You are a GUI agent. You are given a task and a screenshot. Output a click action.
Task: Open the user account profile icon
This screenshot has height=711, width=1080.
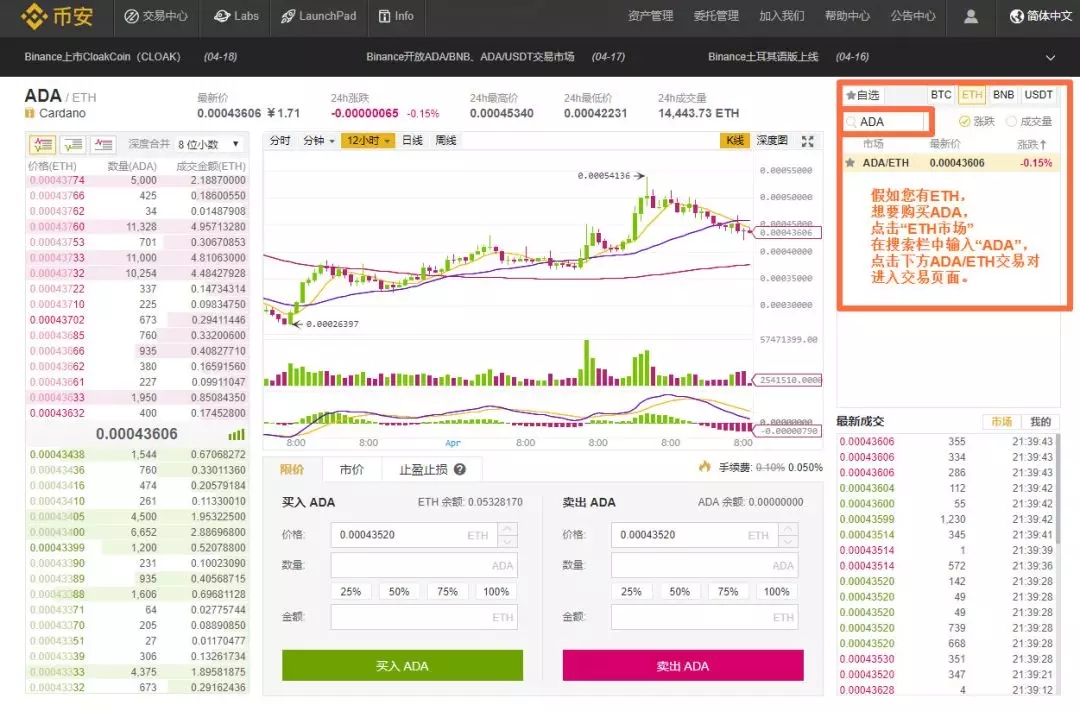pos(970,16)
